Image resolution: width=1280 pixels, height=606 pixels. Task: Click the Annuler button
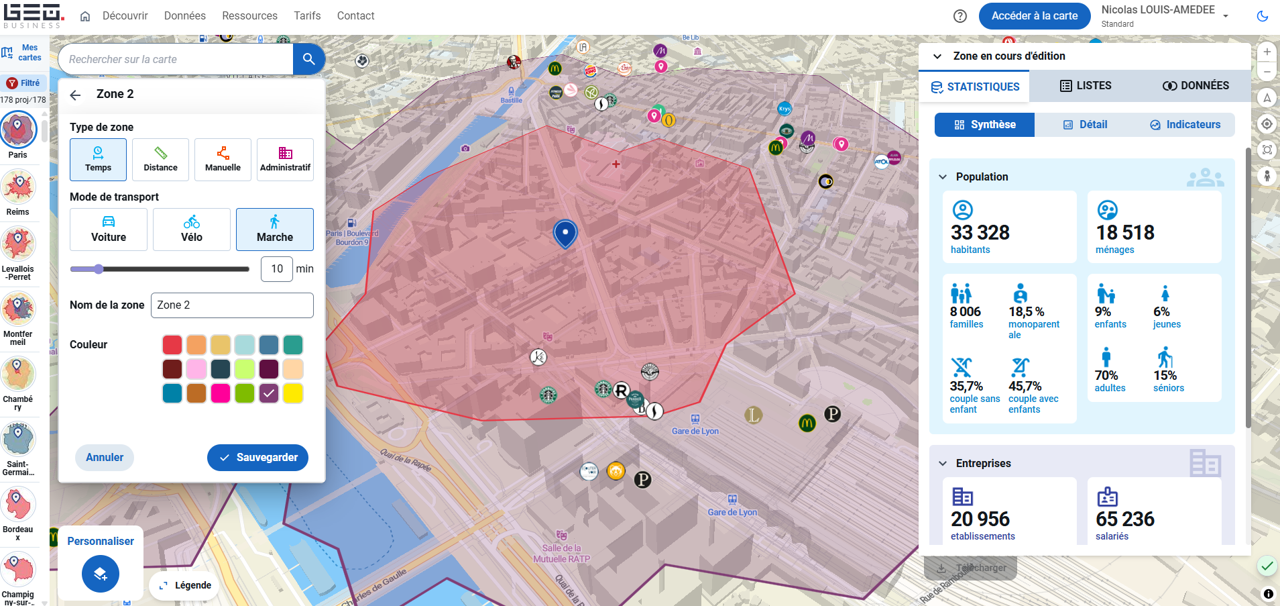(x=105, y=457)
